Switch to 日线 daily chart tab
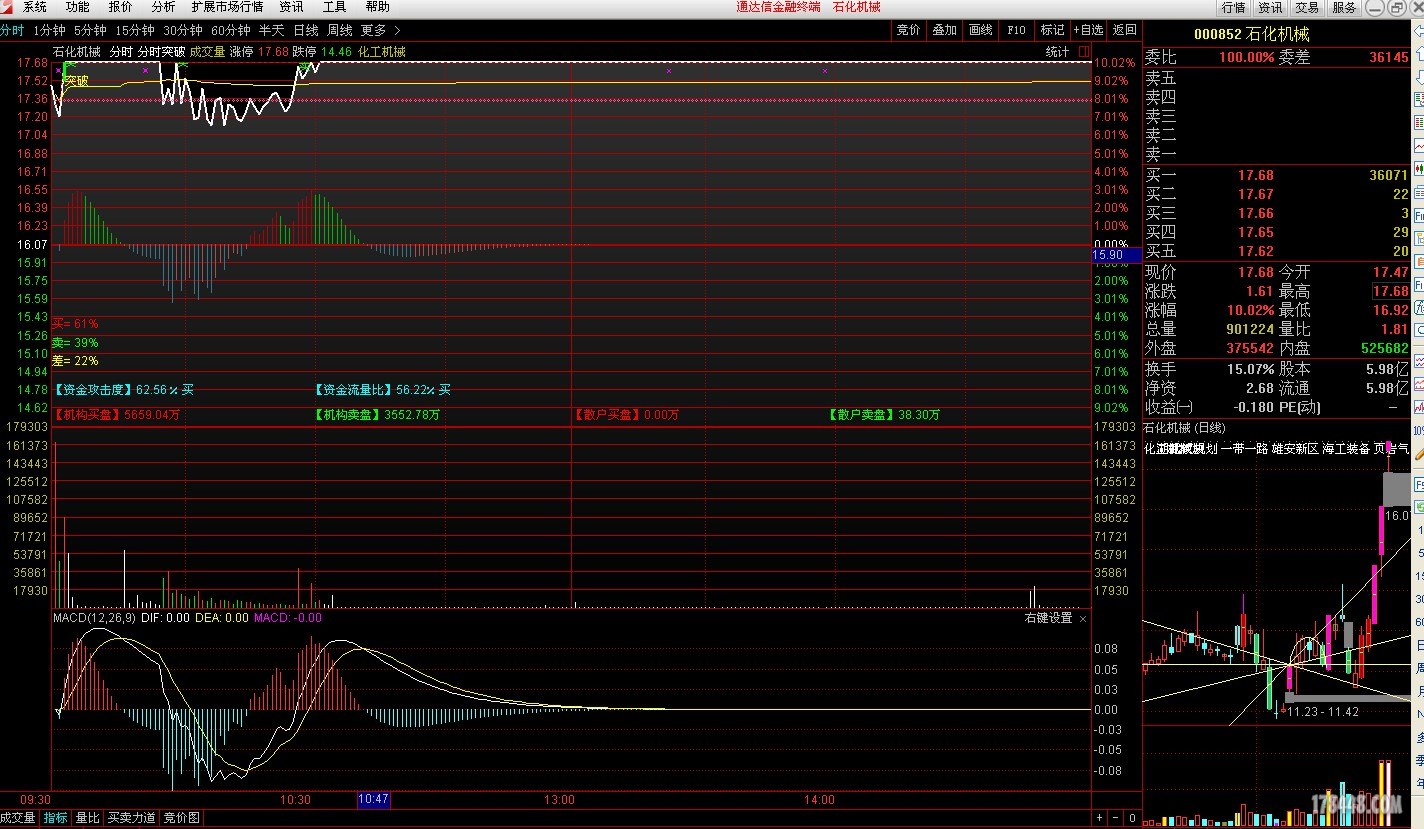Image resolution: width=1424 pixels, height=829 pixels. coord(305,30)
